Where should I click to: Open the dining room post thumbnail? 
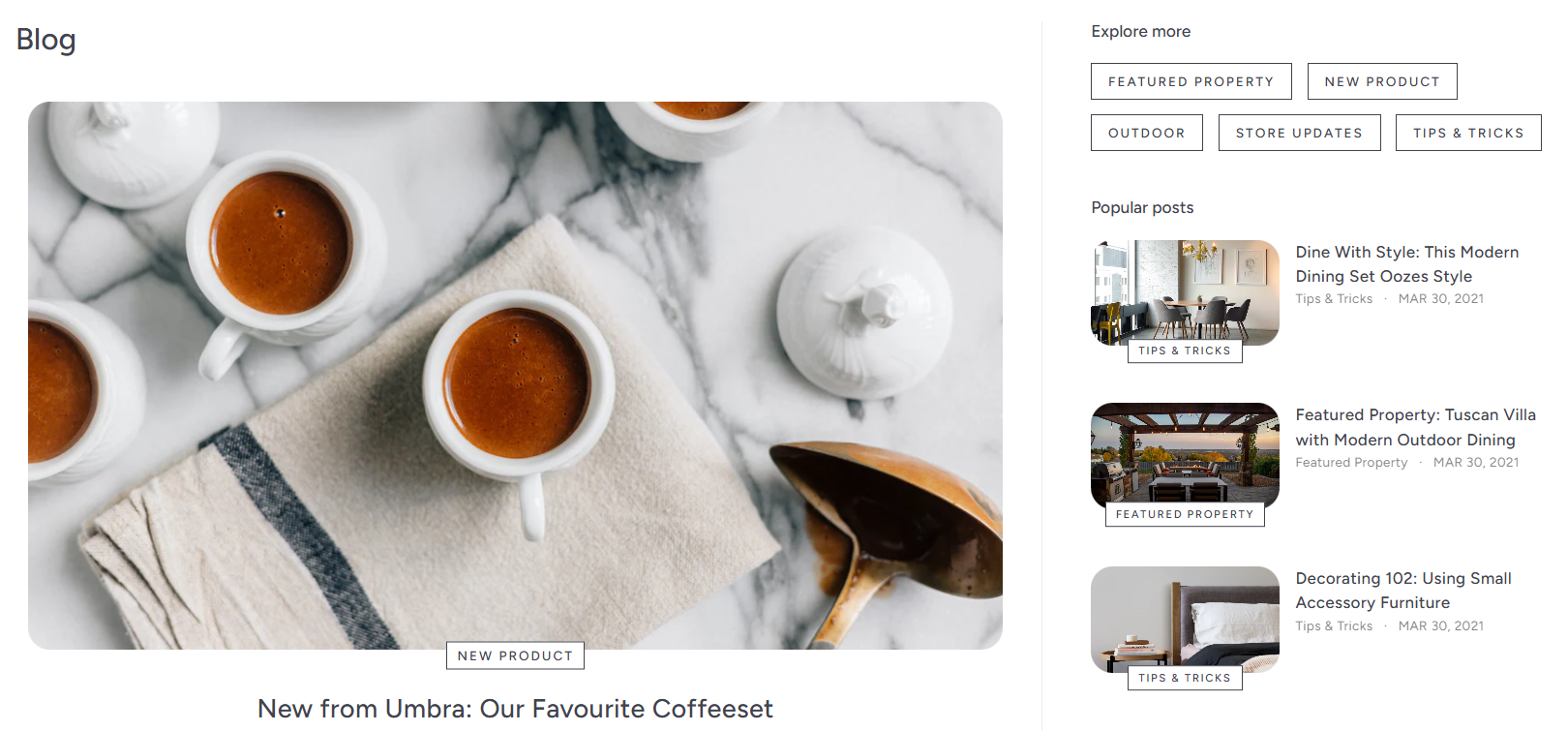pyautogui.click(x=1185, y=292)
